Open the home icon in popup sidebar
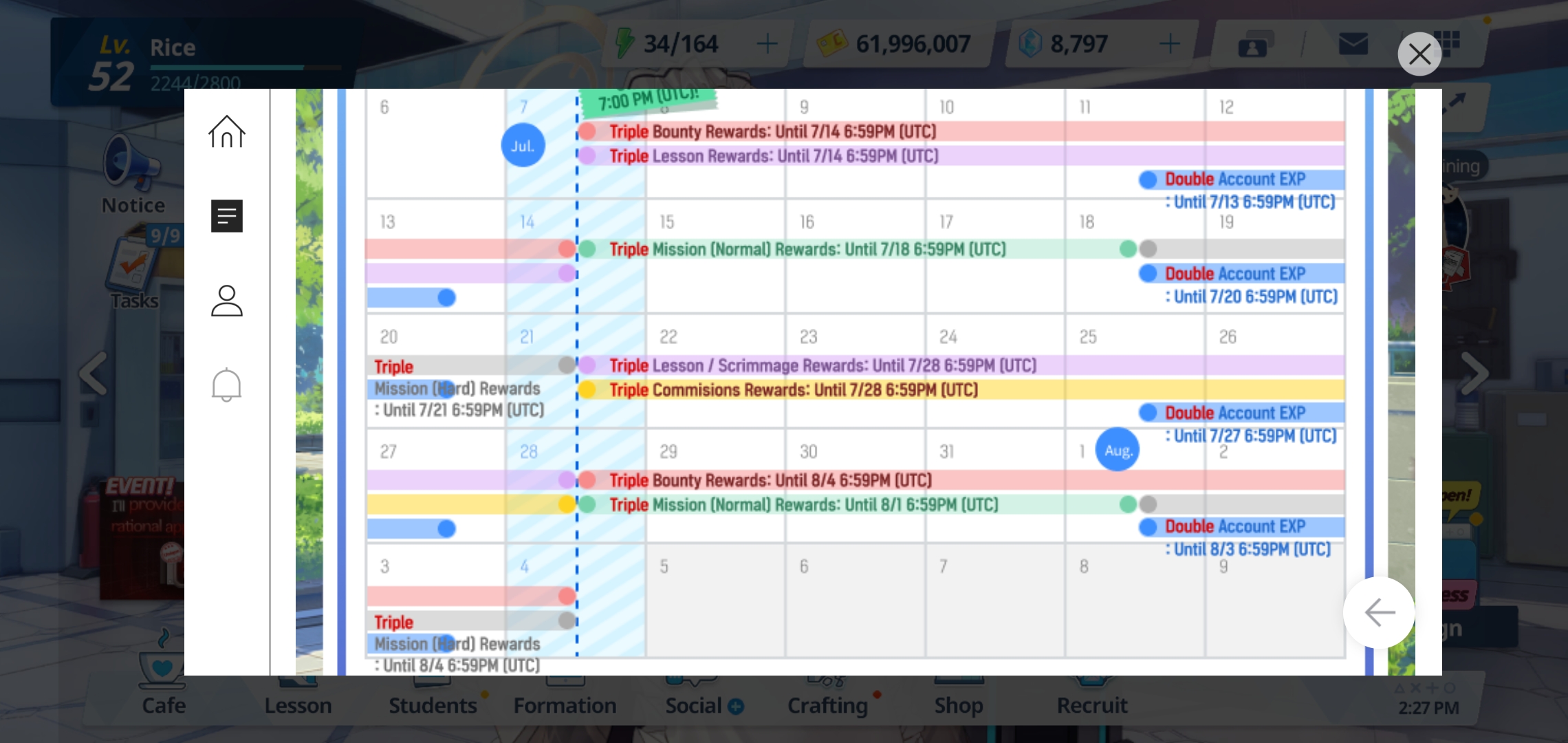 [x=227, y=131]
